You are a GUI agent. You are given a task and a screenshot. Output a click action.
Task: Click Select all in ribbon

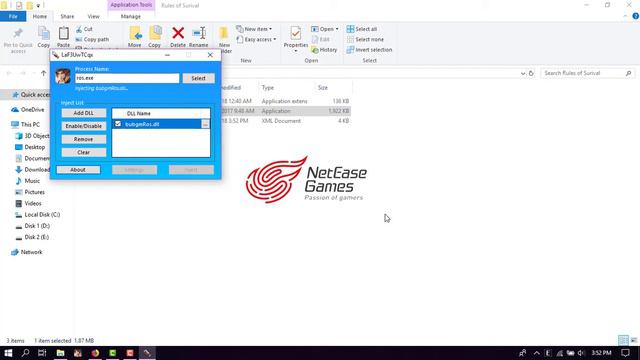[x=362, y=29]
